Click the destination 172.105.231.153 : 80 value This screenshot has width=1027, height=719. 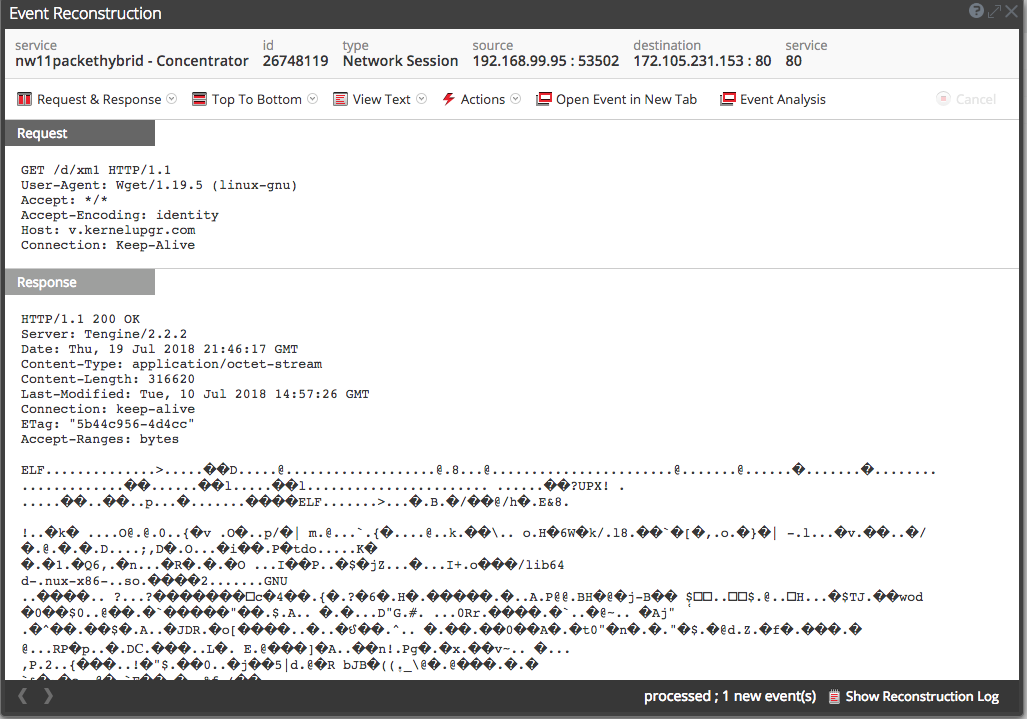(702, 62)
